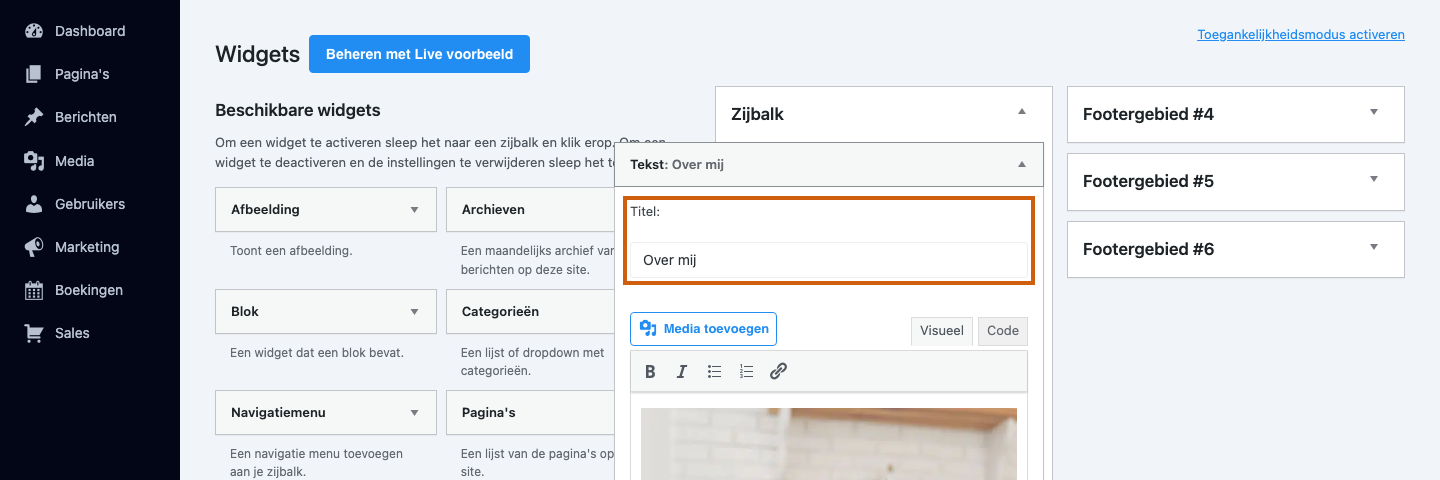The width and height of the screenshot is (1440, 480).
Task: Click the Marketing megaphone icon
Action: (x=34, y=247)
